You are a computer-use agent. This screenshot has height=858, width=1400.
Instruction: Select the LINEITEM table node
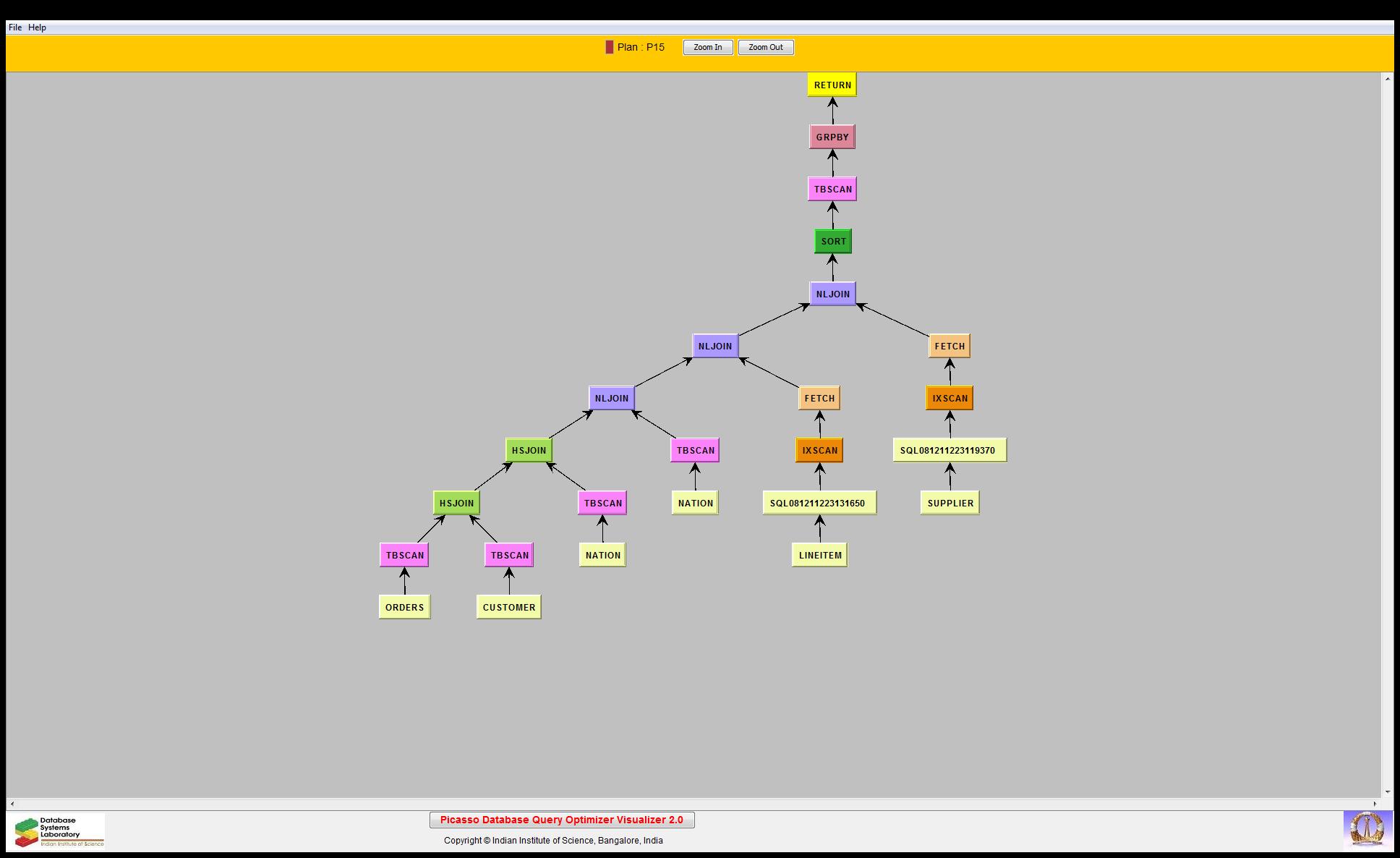click(819, 555)
